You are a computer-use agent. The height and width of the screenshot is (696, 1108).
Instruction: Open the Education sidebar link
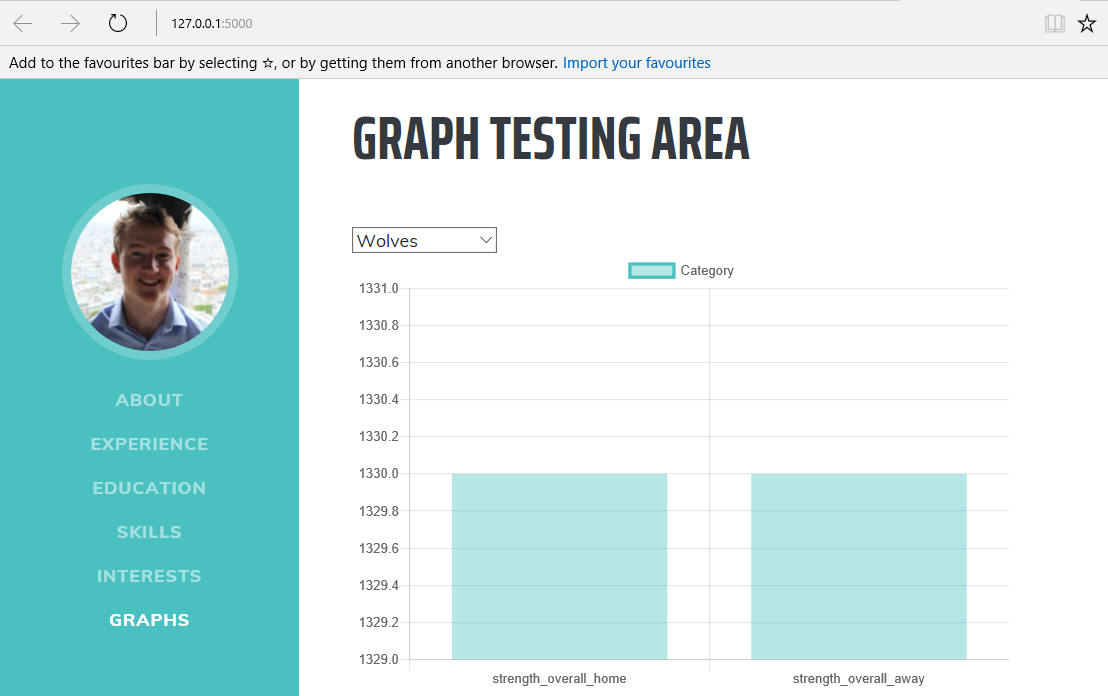149,488
